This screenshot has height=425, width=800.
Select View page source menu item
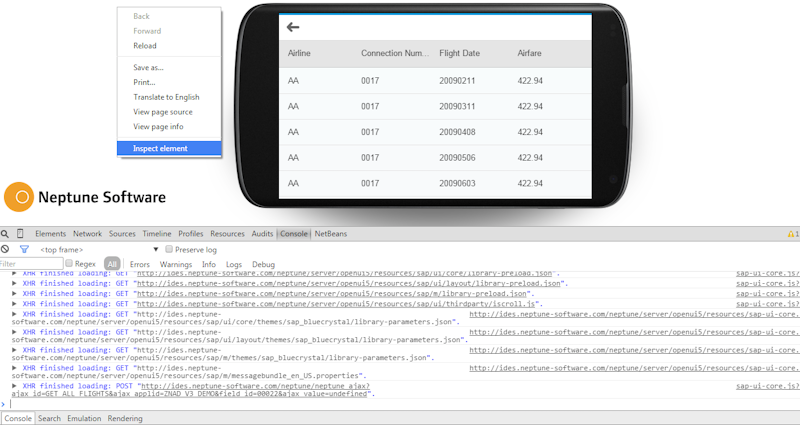(169, 112)
